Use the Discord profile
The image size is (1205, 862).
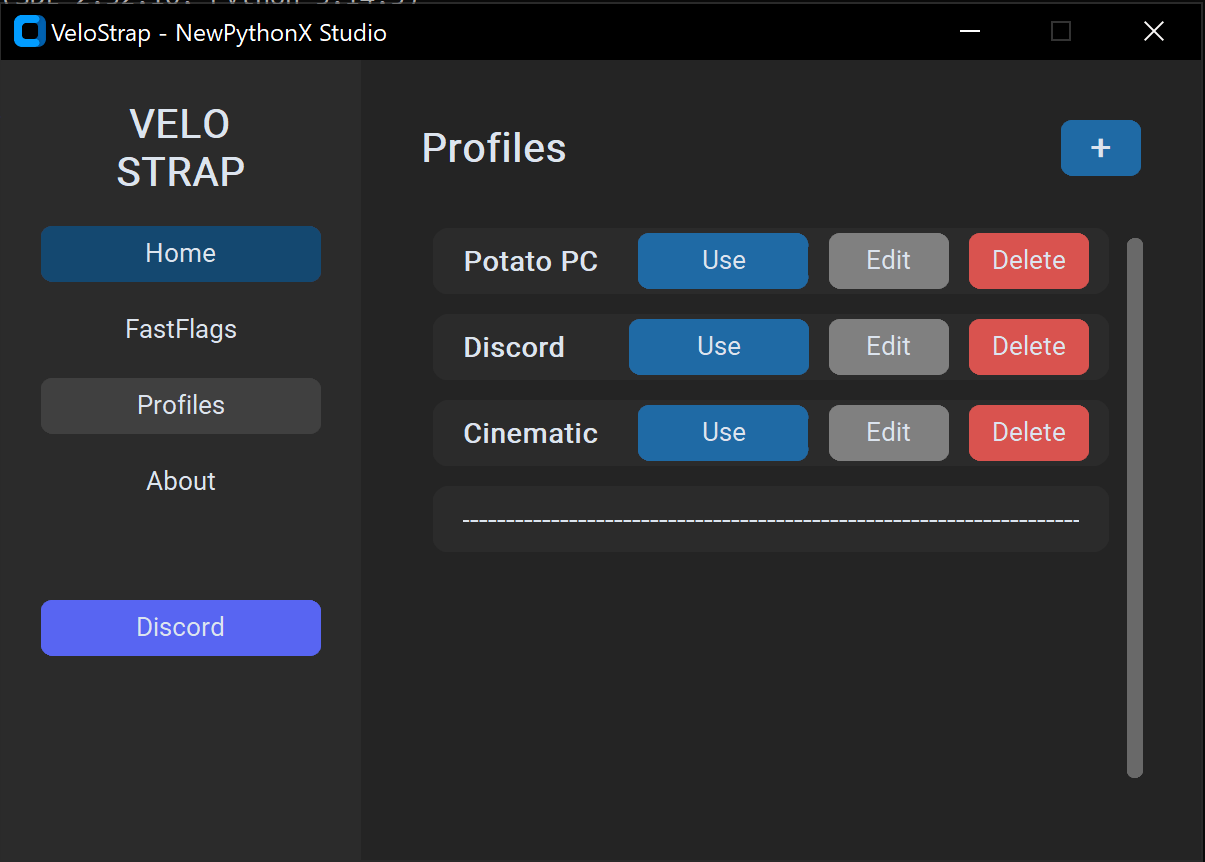click(718, 347)
